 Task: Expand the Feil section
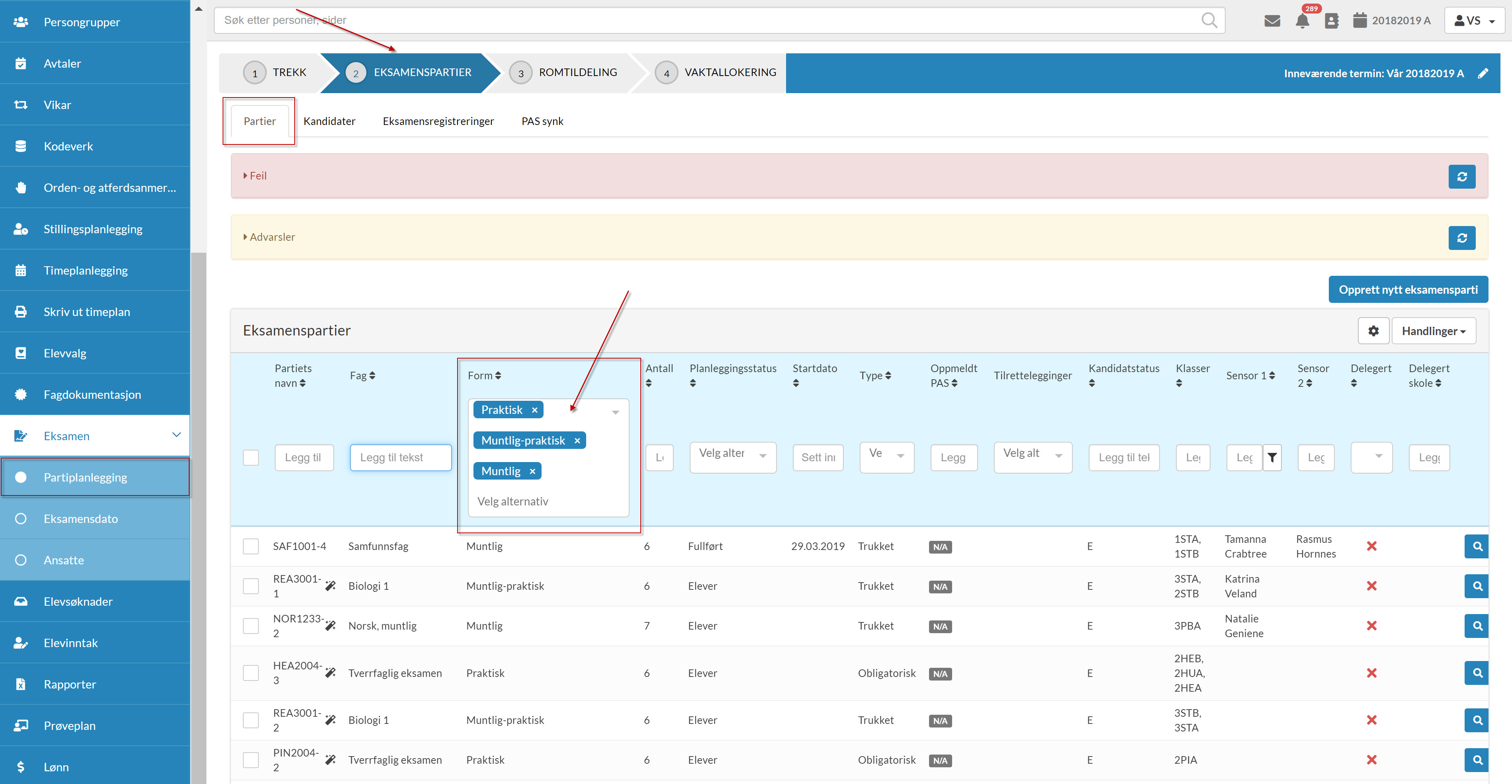click(x=255, y=176)
